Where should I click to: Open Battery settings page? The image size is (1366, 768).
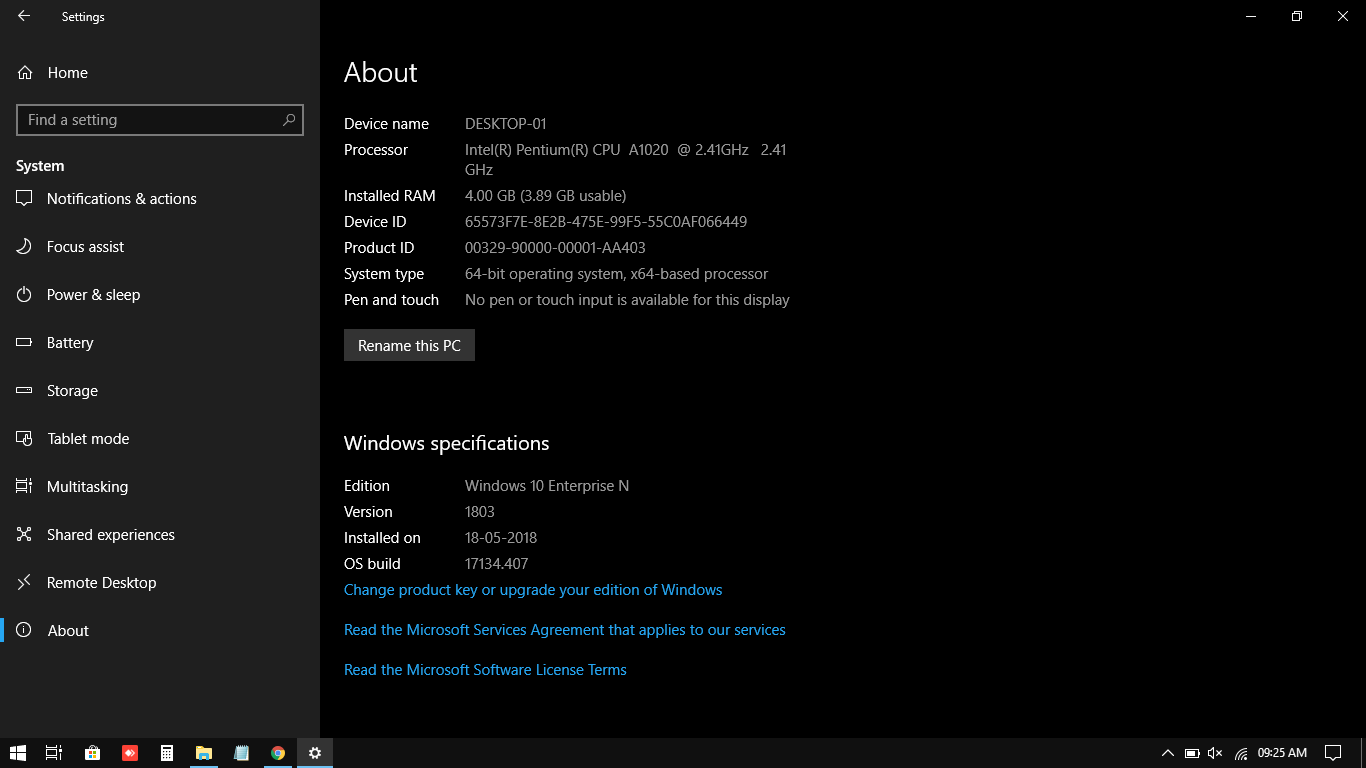160,343
